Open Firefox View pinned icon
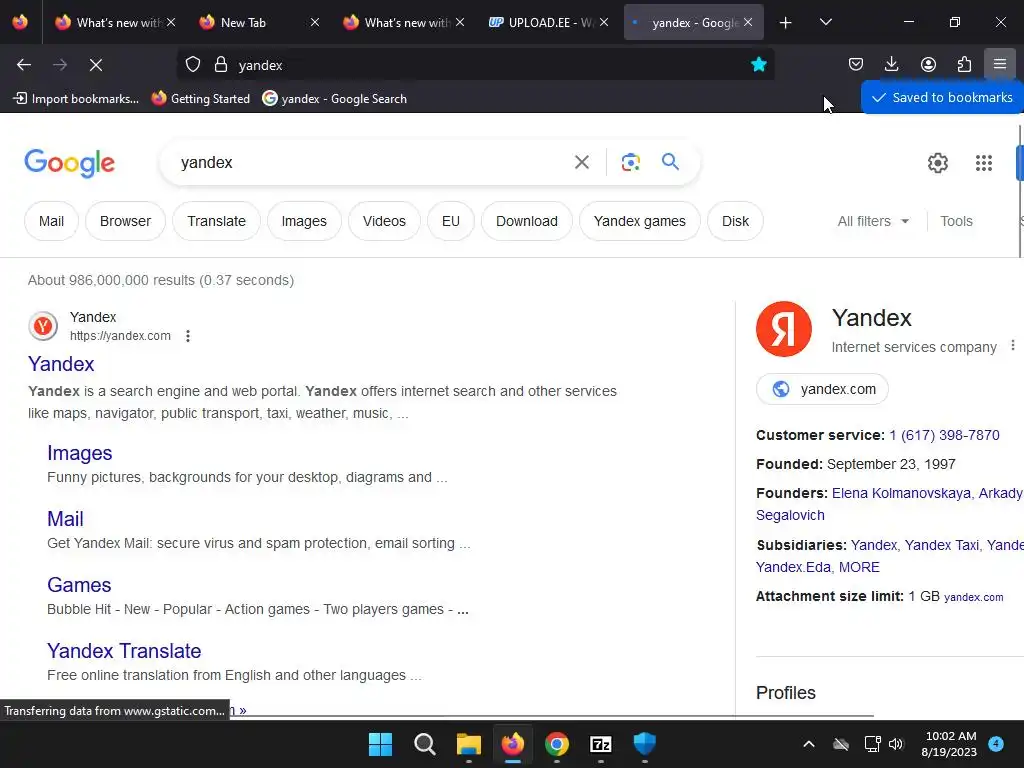1024x768 pixels. pos(20,22)
